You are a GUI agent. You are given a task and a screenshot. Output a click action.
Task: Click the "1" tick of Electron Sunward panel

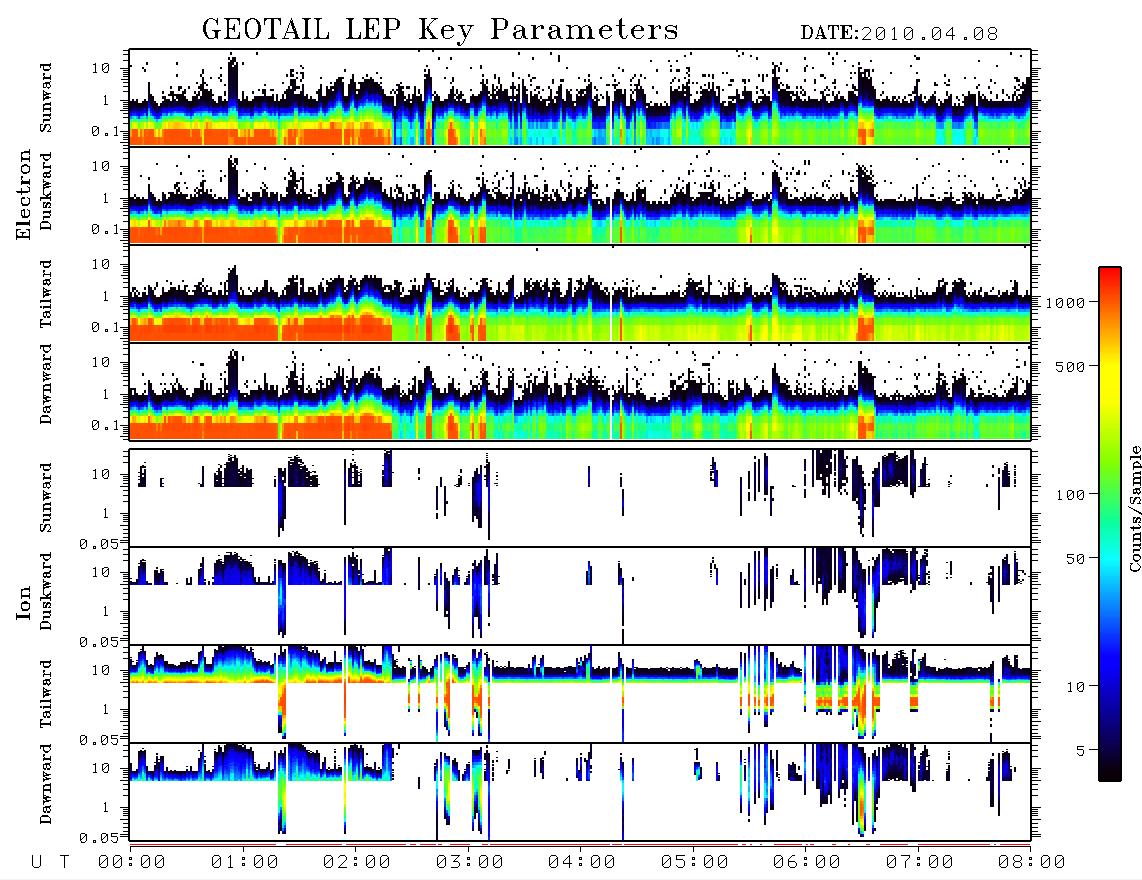(x=106, y=100)
